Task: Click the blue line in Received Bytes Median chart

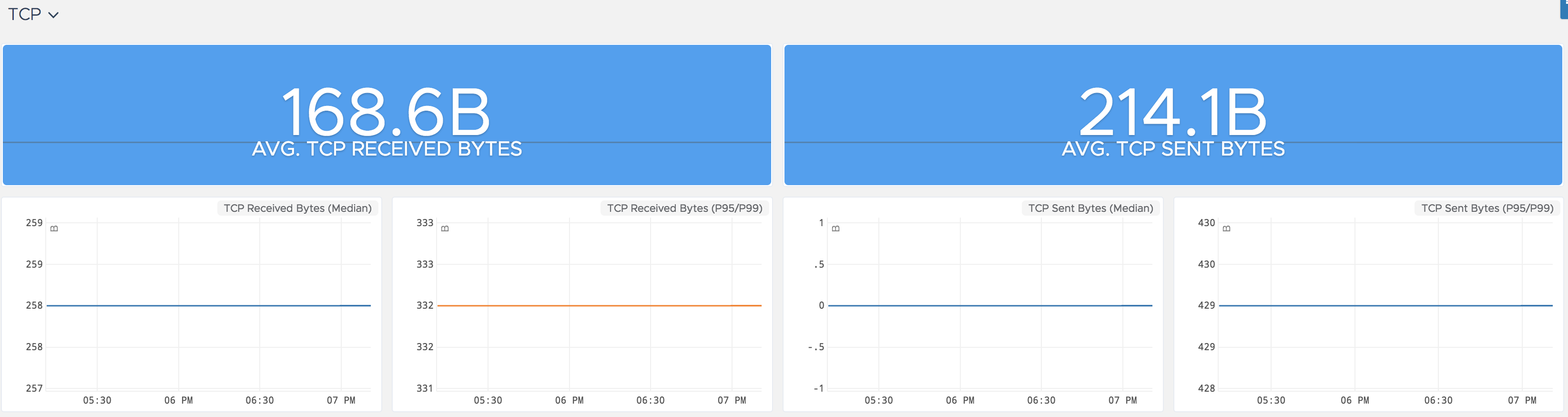Action: [209, 305]
